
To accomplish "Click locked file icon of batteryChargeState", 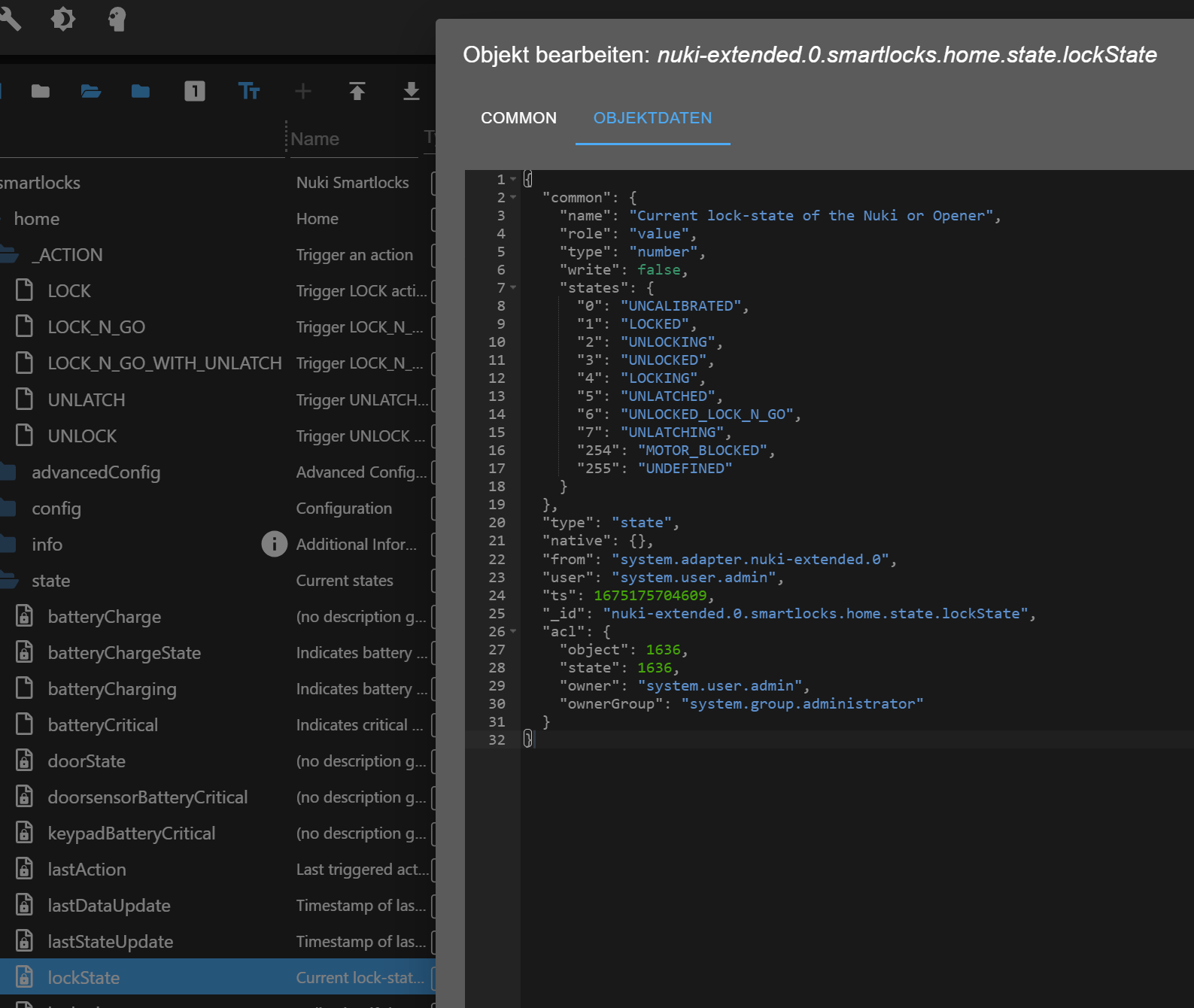I will pyautogui.click(x=24, y=652).
